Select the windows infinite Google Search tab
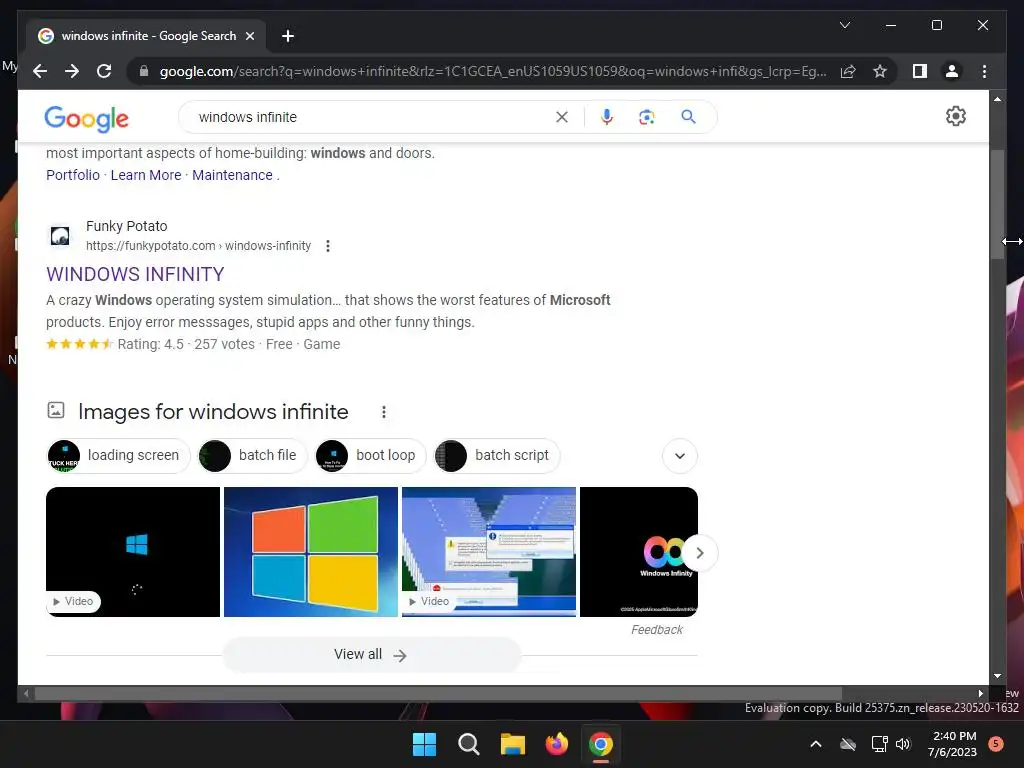This screenshot has width=1024, height=768. click(x=146, y=36)
